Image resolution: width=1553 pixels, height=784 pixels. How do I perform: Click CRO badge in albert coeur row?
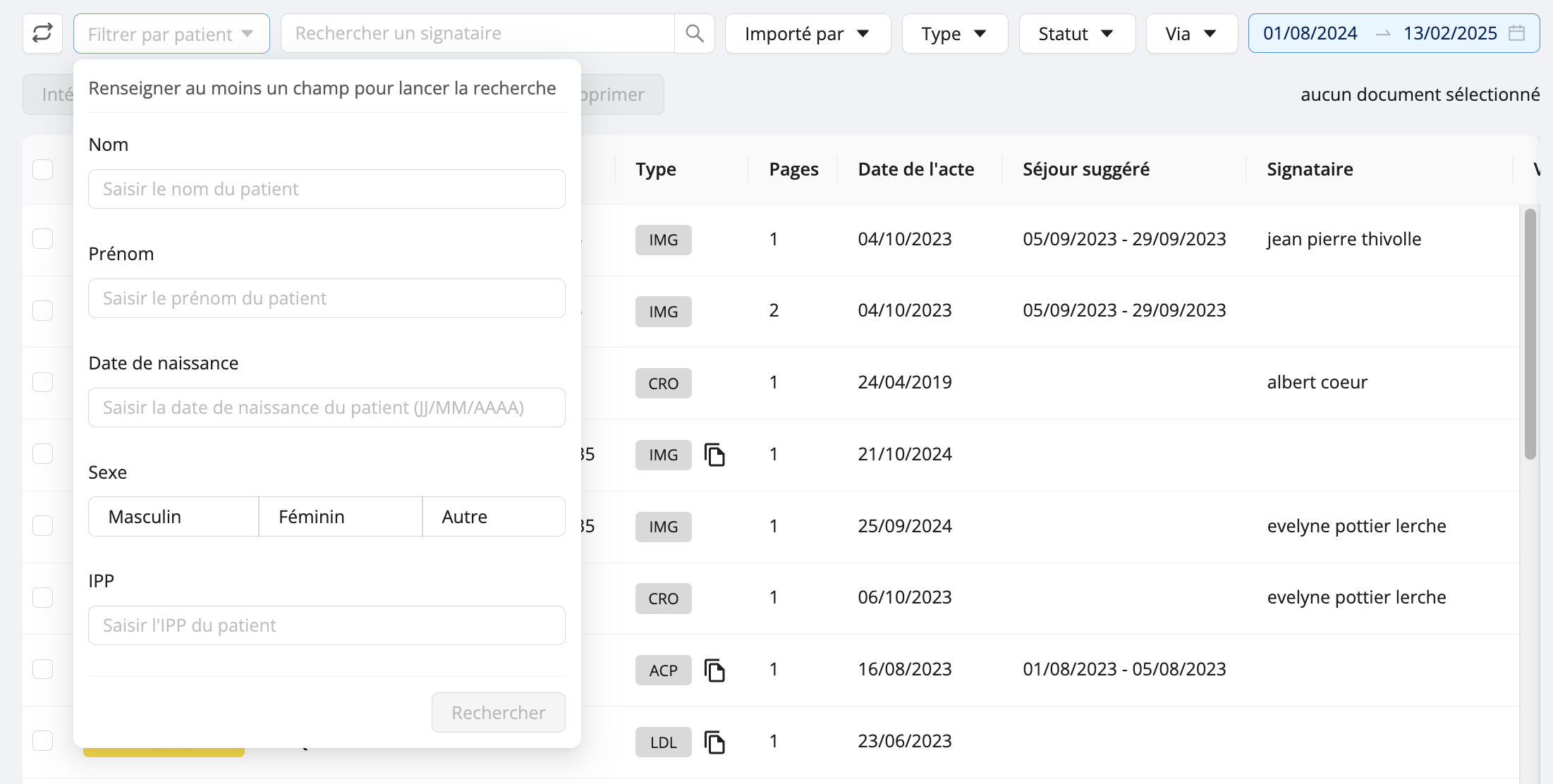[664, 384]
